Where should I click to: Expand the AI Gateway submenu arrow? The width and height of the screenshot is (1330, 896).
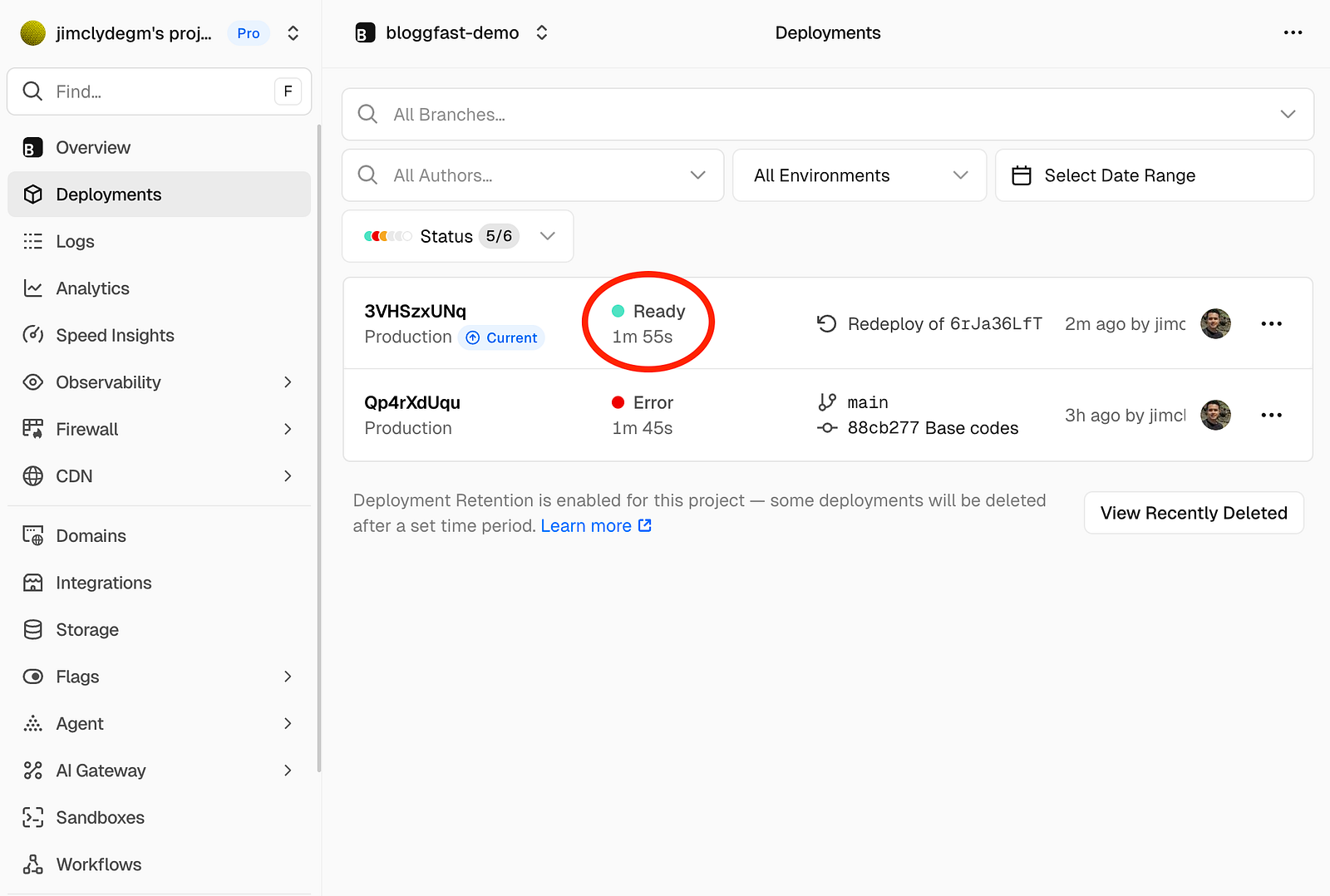click(288, 770)
